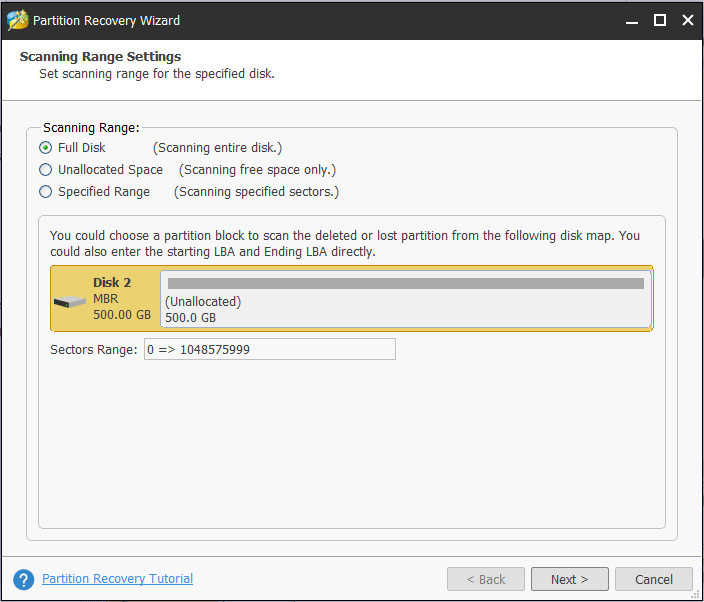Click the Scanning Range Settings heading
The image size is (704, 602).
coord(100,57)
